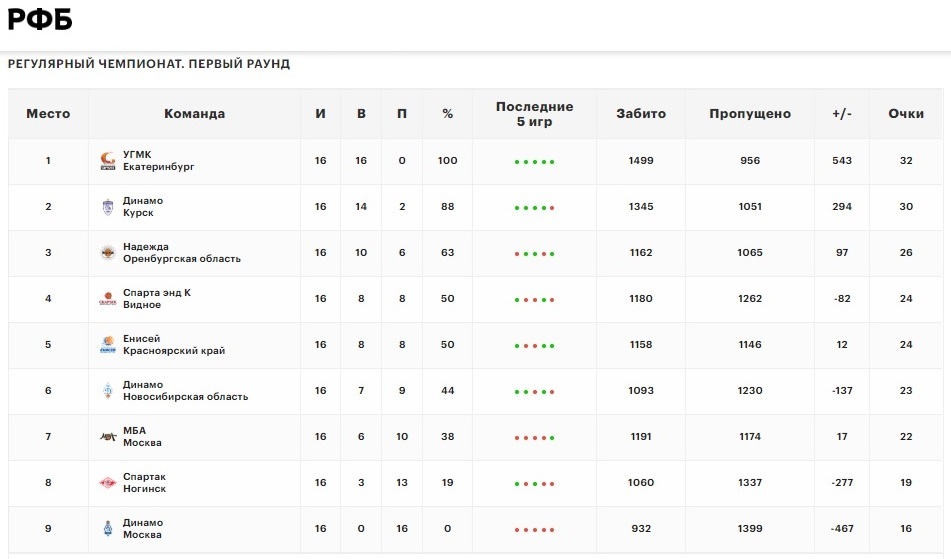The image size is (951, 559).
Task: Click last five games dots for Динамо Москва
Action: click(x=534, y=530)
